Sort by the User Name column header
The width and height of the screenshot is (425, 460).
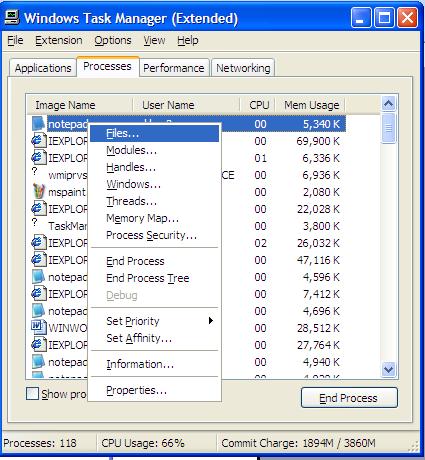tap(186, 105)
